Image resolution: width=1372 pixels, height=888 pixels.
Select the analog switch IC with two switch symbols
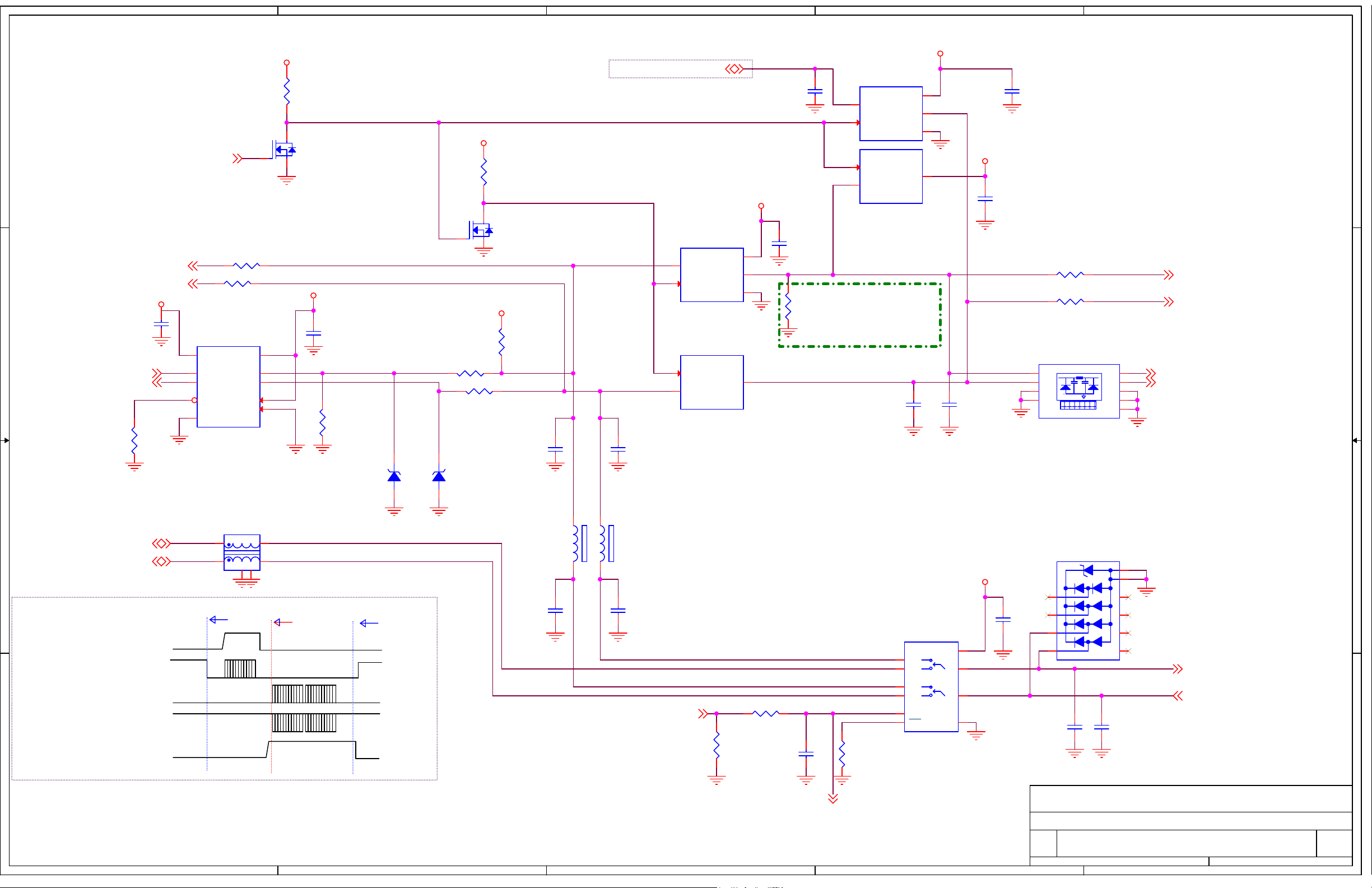coord(931,687)
